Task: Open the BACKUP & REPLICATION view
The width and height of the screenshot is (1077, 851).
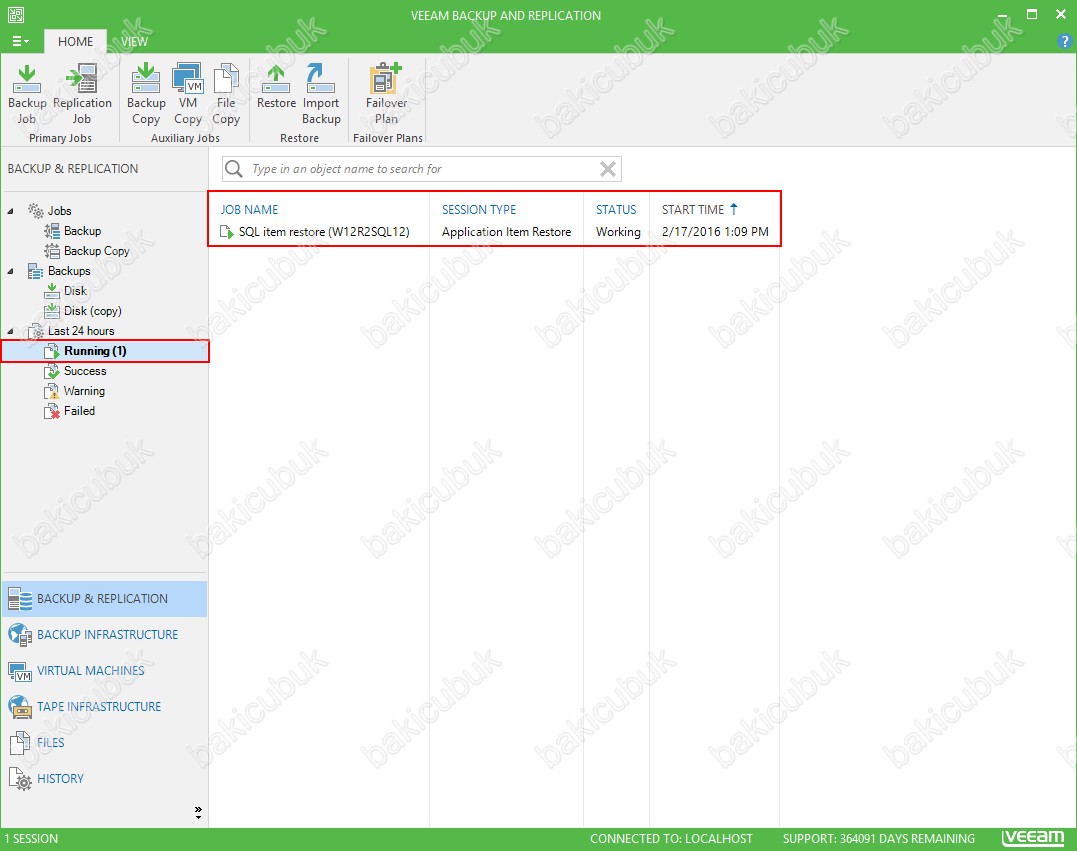Action: coord(104,598)
